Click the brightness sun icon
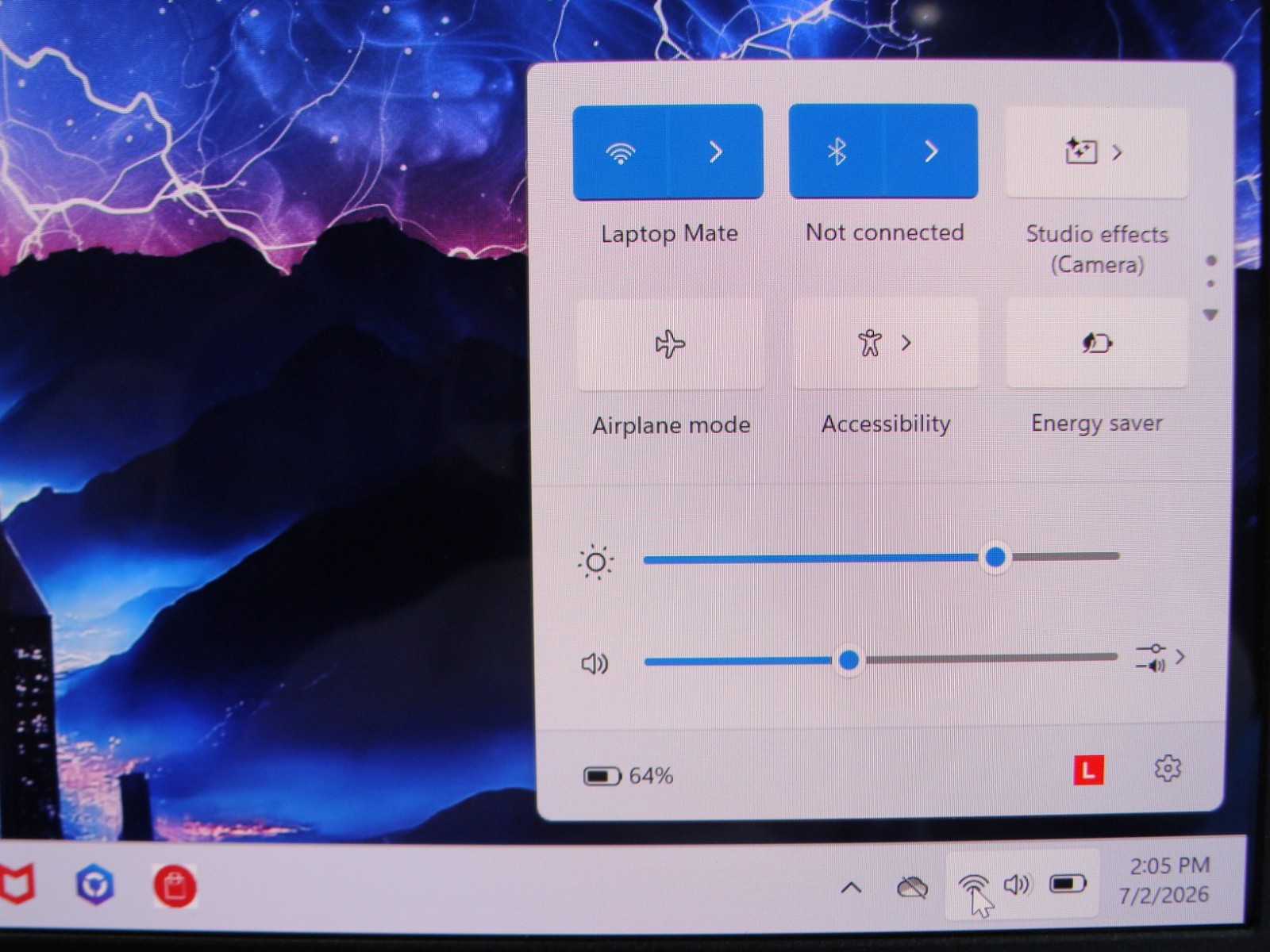The height and width of the screenshot is (952, 1270). pos(595,562)
